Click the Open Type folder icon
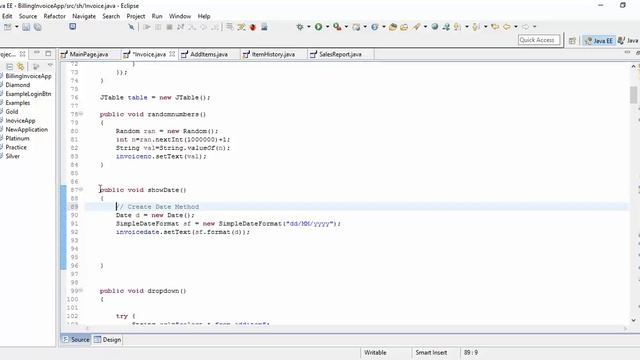 click(393, 27)
